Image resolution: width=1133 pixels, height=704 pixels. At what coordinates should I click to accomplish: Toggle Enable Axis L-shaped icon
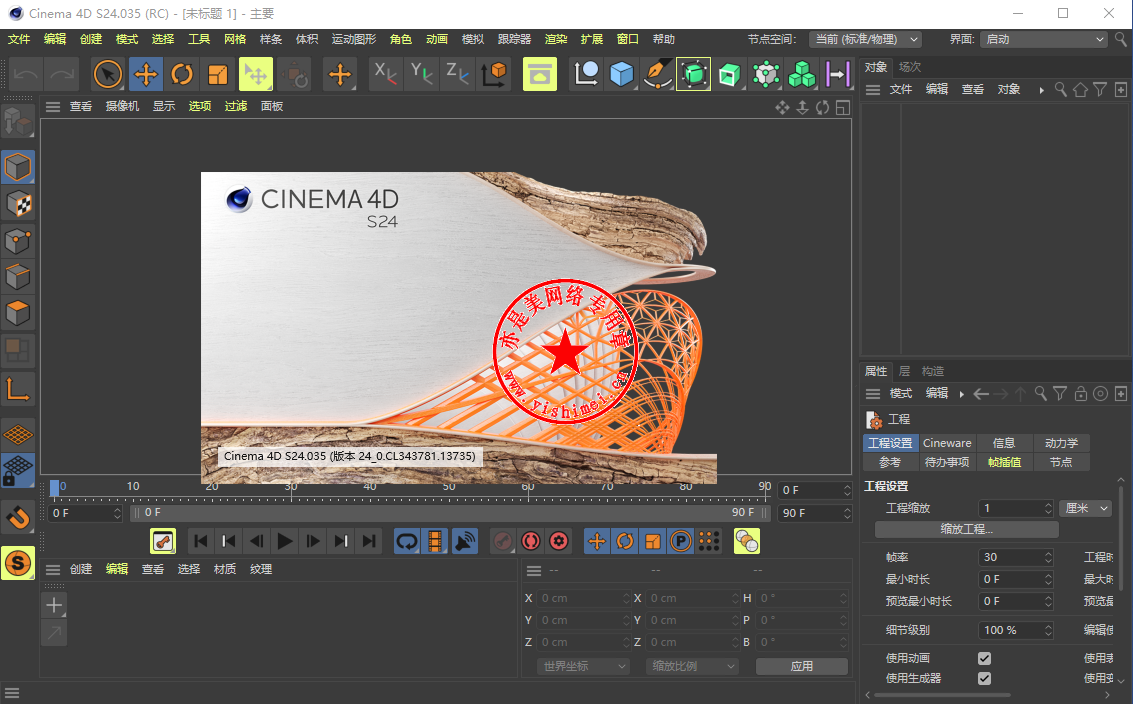[18, 389]
